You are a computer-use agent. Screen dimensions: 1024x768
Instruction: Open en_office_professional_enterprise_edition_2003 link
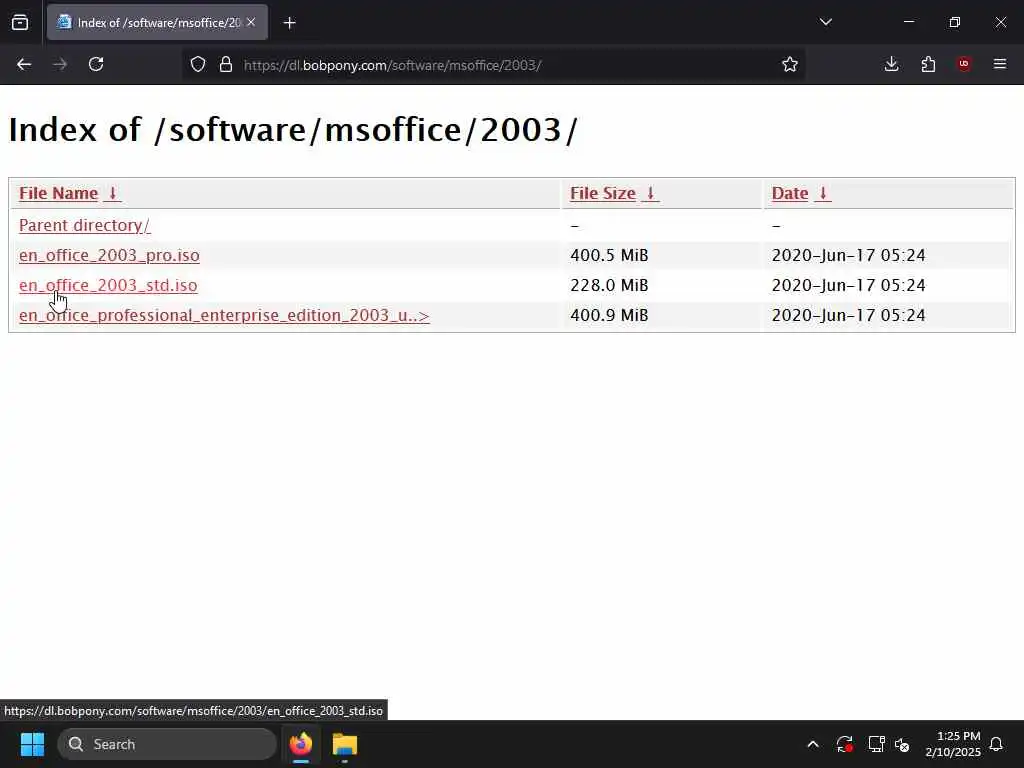pos(224,315)
